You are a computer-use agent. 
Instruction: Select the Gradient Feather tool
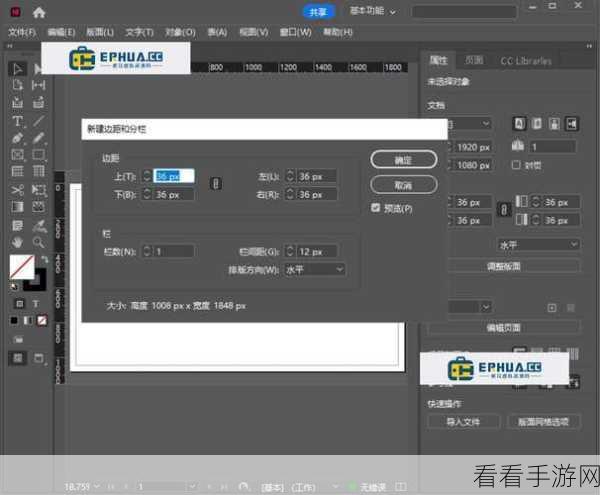(x=38, y=207)
